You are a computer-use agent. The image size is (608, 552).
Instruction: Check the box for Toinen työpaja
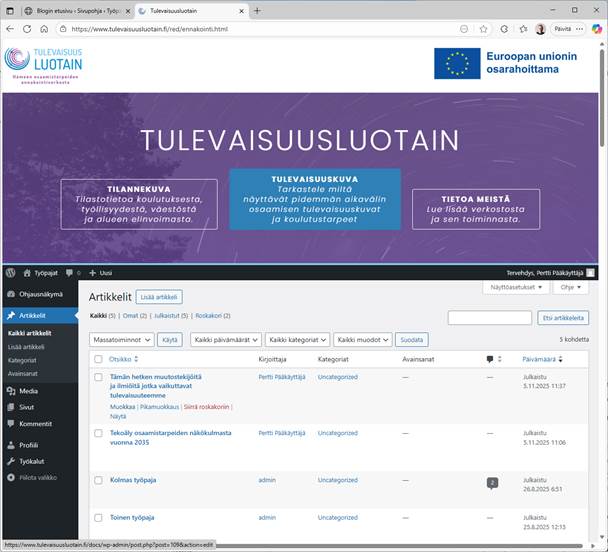click(x=98, y=517)
